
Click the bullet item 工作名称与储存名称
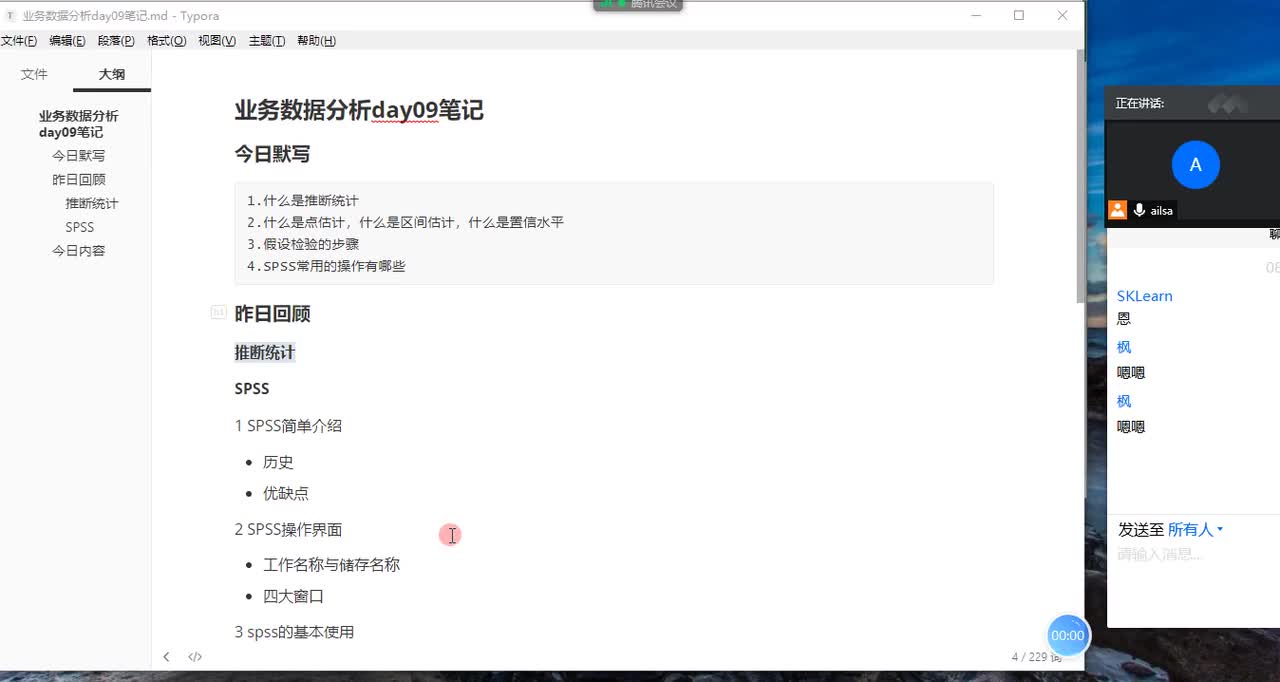(x=331, y=565)
